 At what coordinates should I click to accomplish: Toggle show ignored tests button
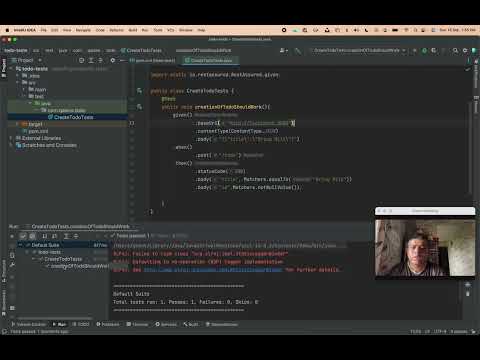coord(32,236)
